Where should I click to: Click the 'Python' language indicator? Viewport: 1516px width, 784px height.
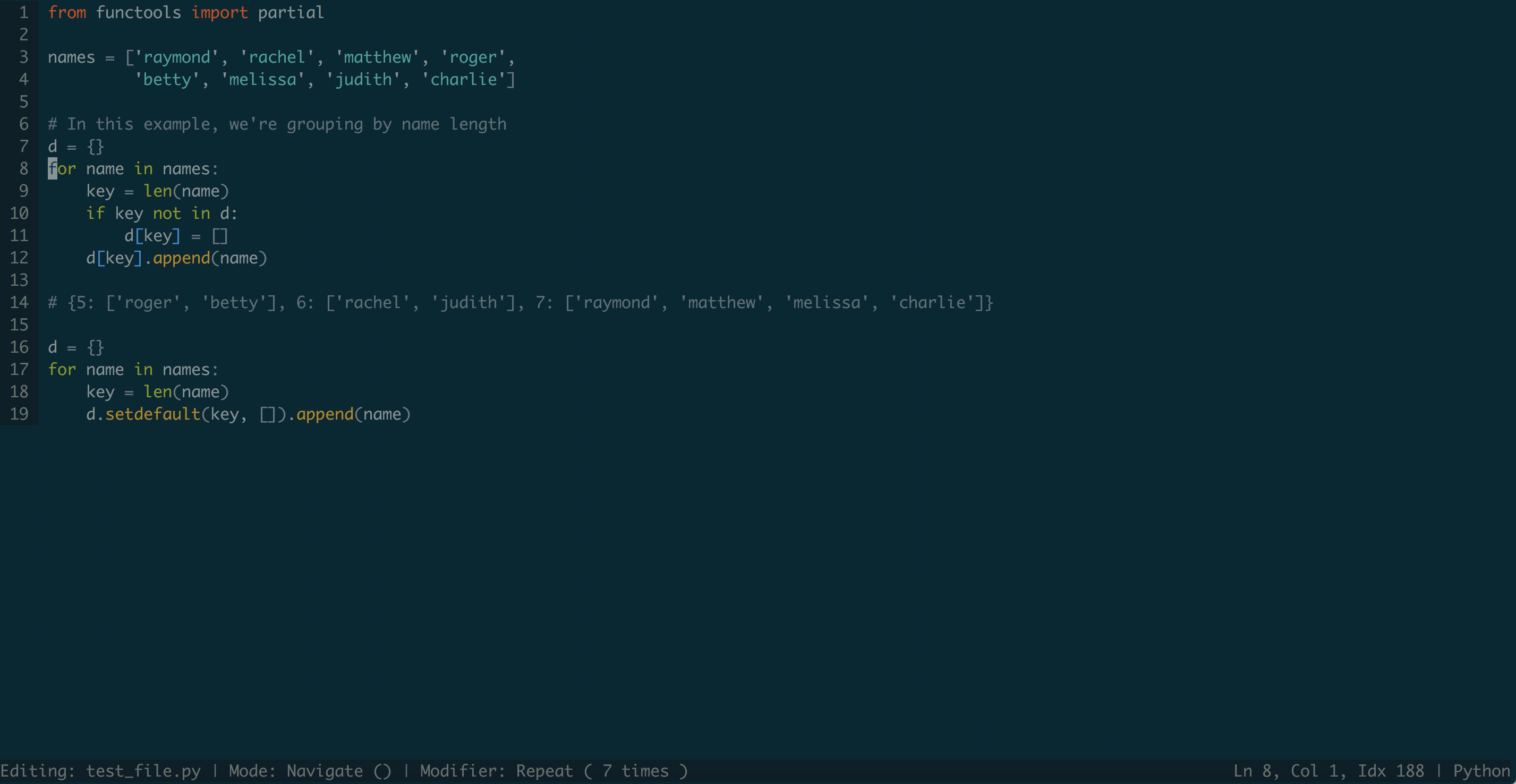tap(1481, 771)
